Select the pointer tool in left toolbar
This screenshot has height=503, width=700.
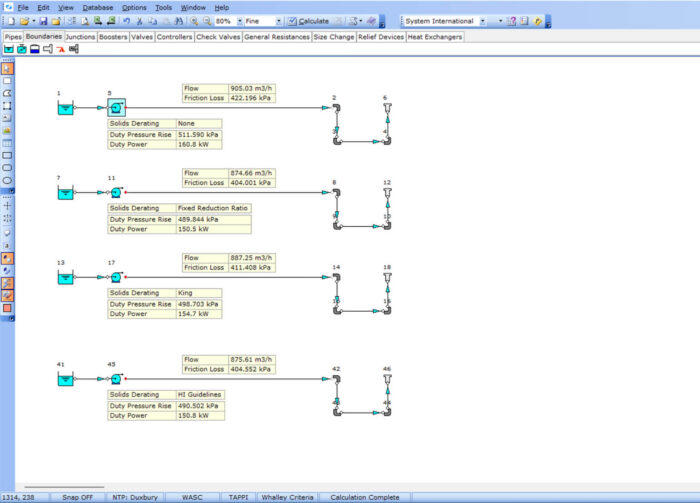7,69
